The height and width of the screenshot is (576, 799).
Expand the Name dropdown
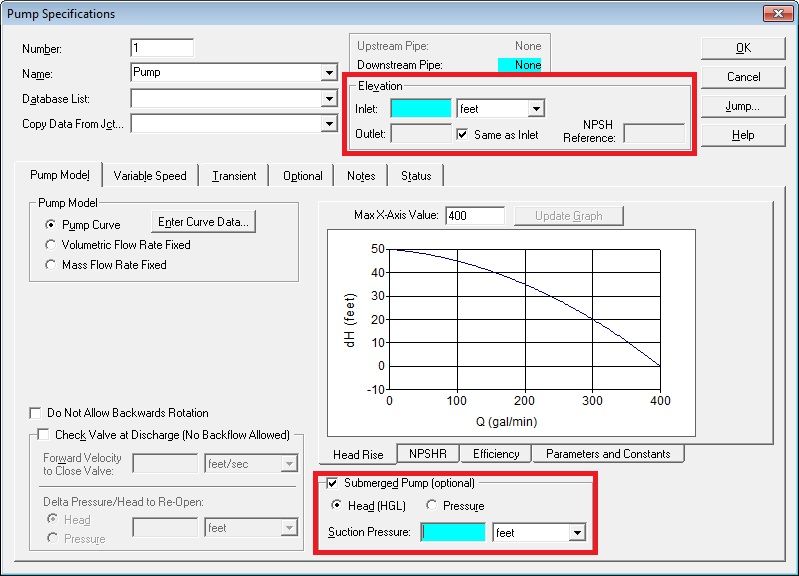(329, 73)
